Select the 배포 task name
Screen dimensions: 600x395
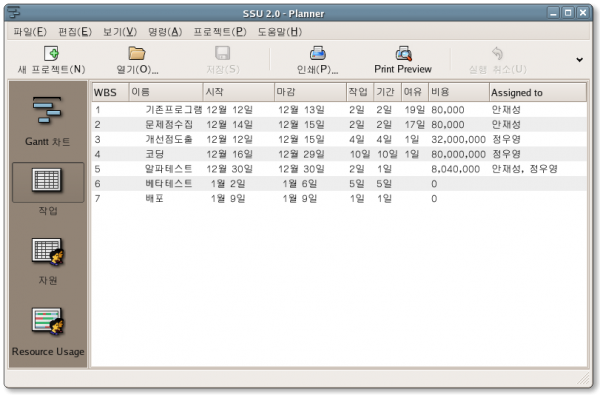[x=155, y=199]
